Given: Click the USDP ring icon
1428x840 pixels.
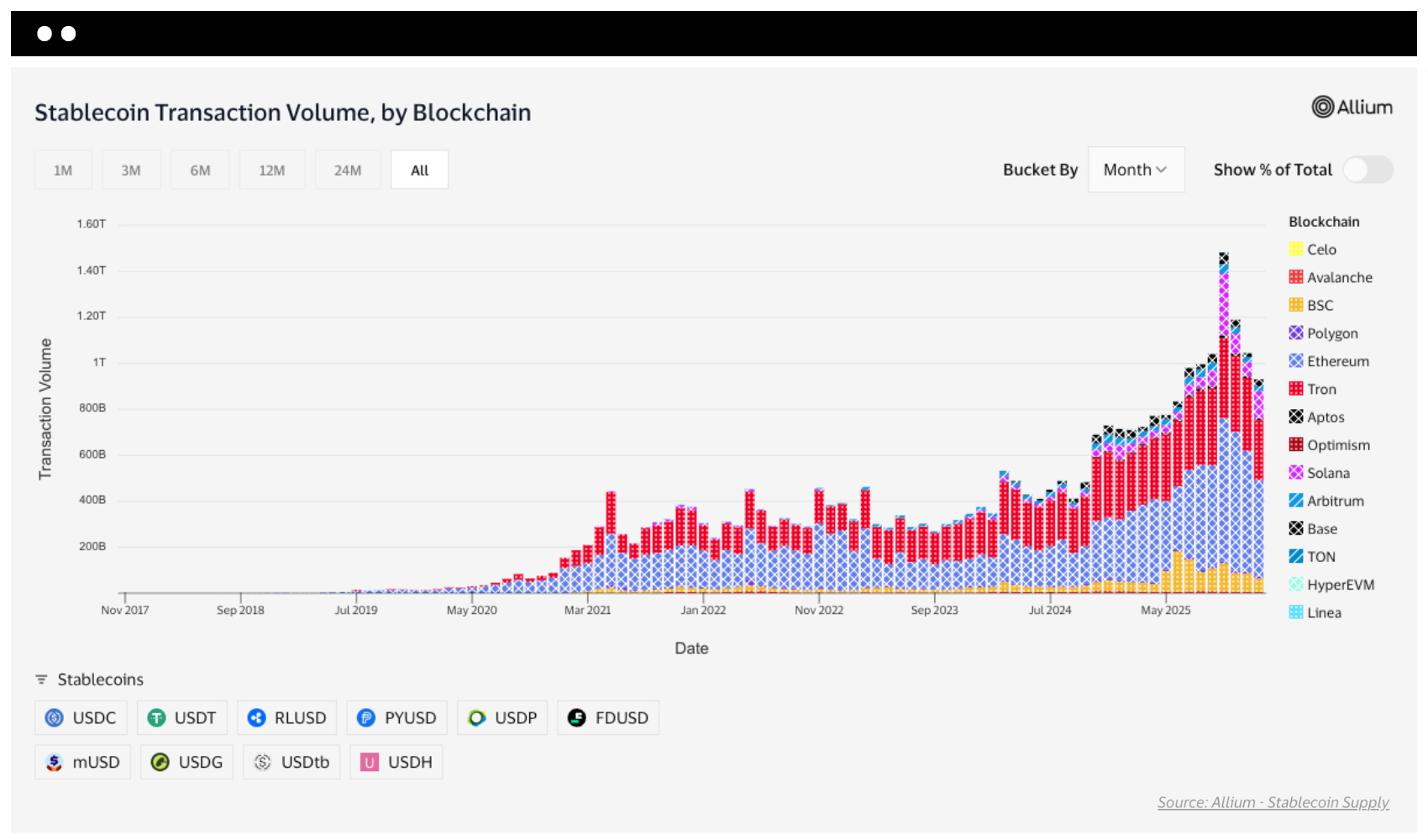Looking at the screenshot, I should 477,717.
